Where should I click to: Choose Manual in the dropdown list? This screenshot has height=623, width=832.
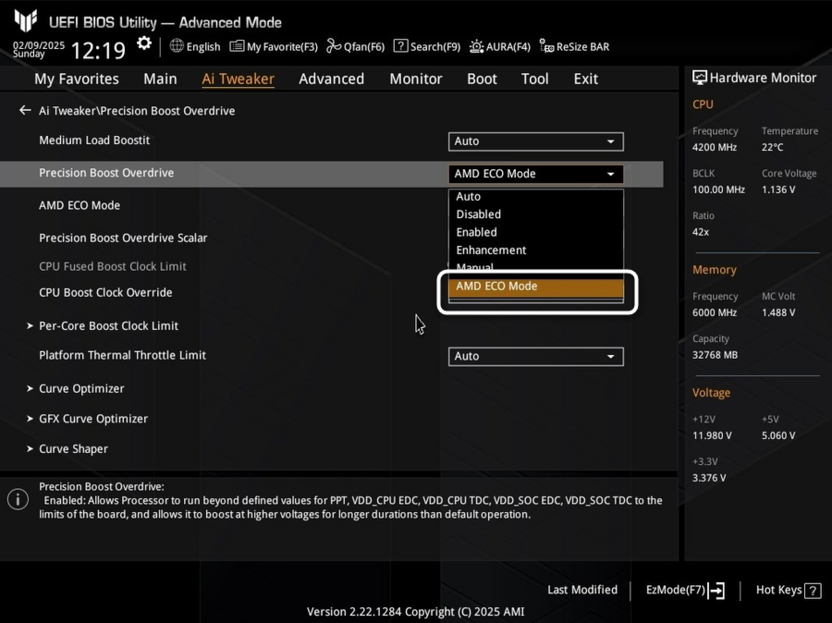click(536, 267)
